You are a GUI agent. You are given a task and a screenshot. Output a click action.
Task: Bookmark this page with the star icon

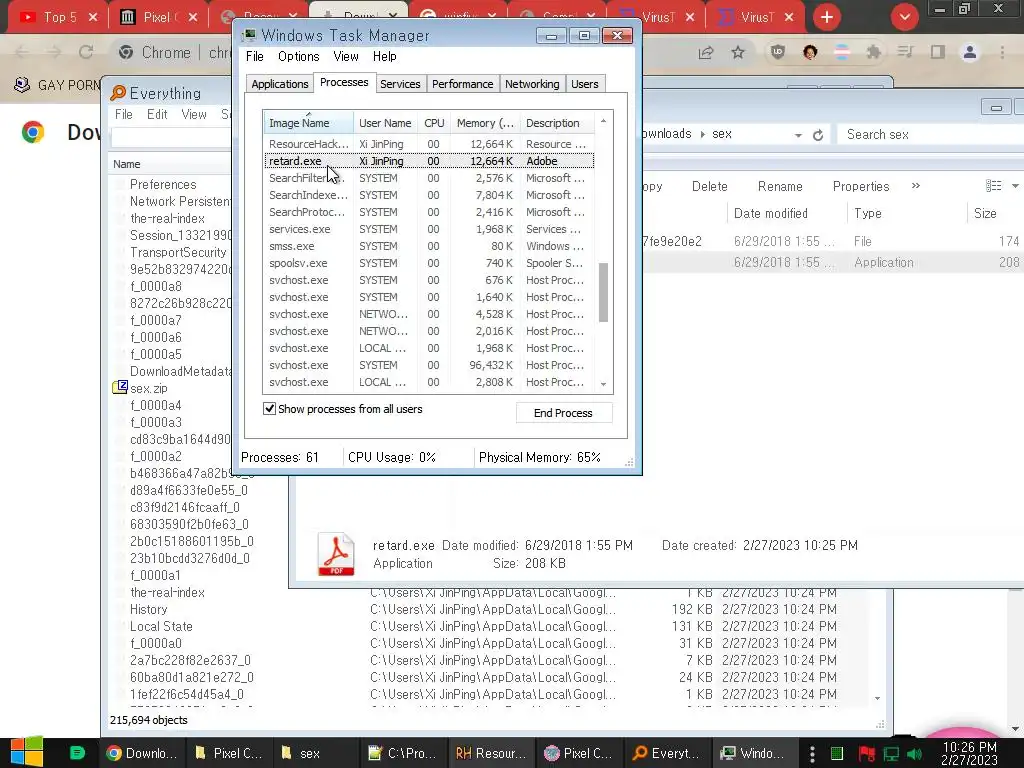tap(738, 52)
